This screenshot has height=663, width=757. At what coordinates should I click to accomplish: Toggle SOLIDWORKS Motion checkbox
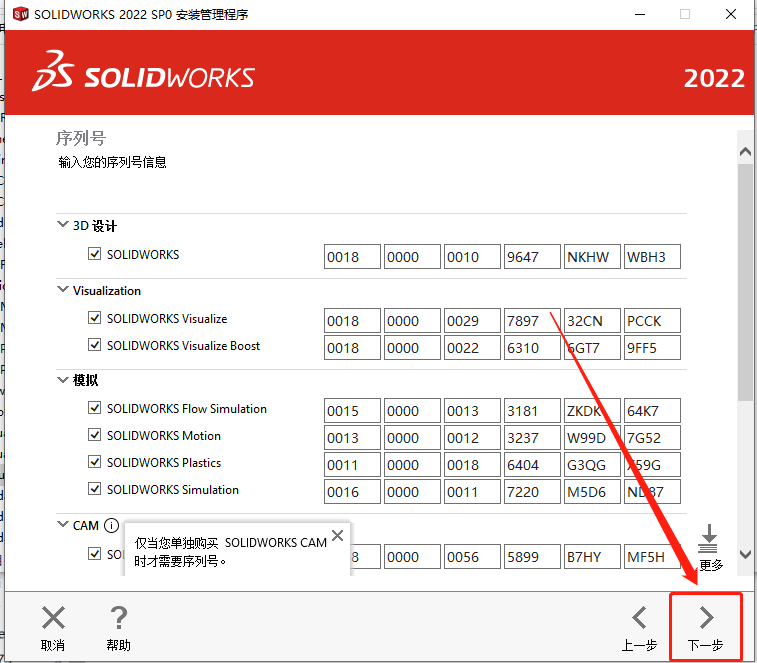[x=95, y=435]
